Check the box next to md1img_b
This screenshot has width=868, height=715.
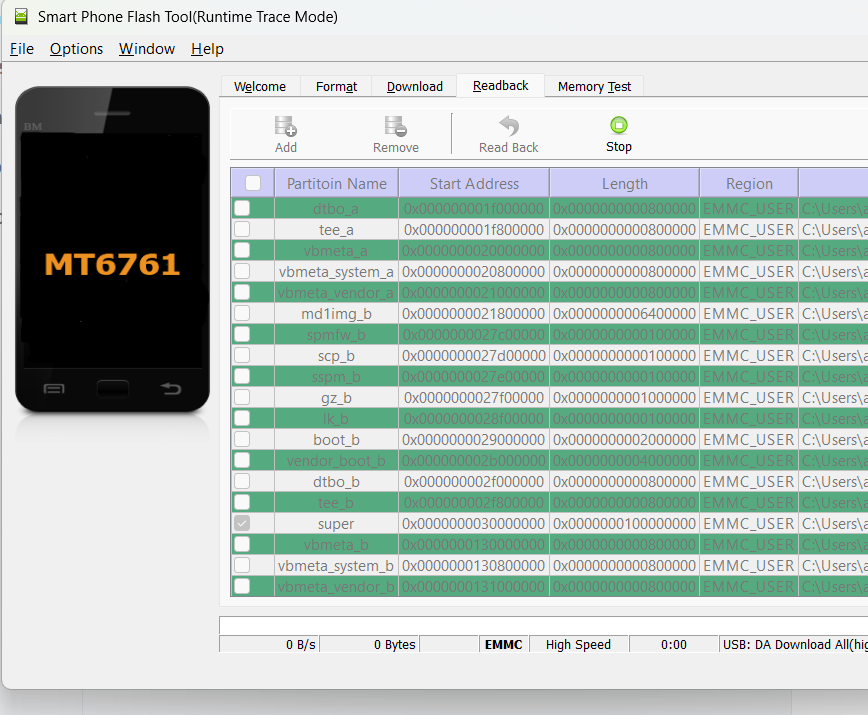click(x=242, y=313)
